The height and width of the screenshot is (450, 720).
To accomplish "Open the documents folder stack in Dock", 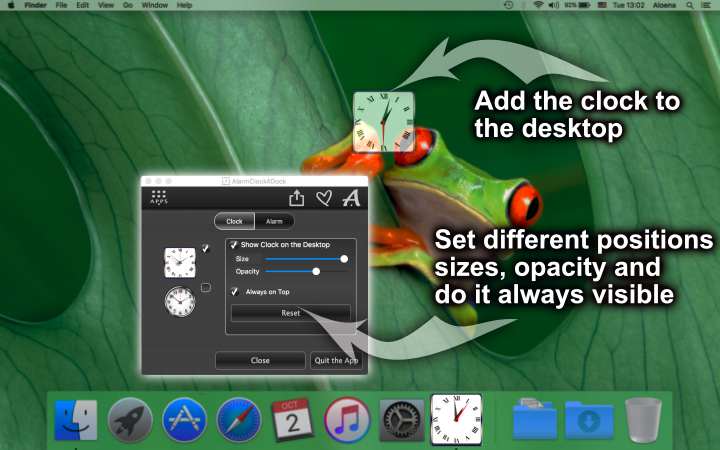I will [x=534, y=419].
